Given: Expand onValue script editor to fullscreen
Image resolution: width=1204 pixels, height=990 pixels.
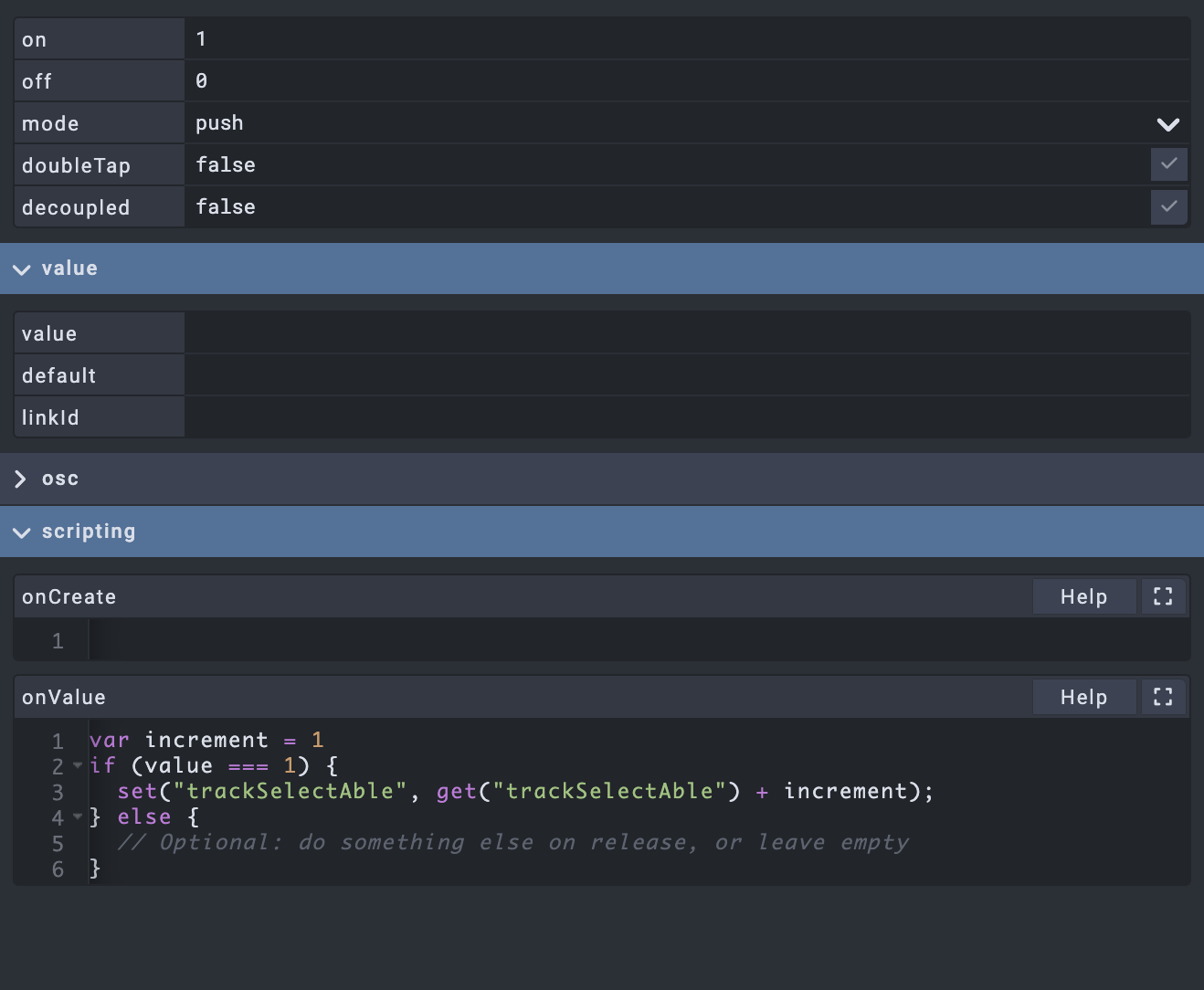Looking at the screenshot, I should click(x=1163, y=698).
